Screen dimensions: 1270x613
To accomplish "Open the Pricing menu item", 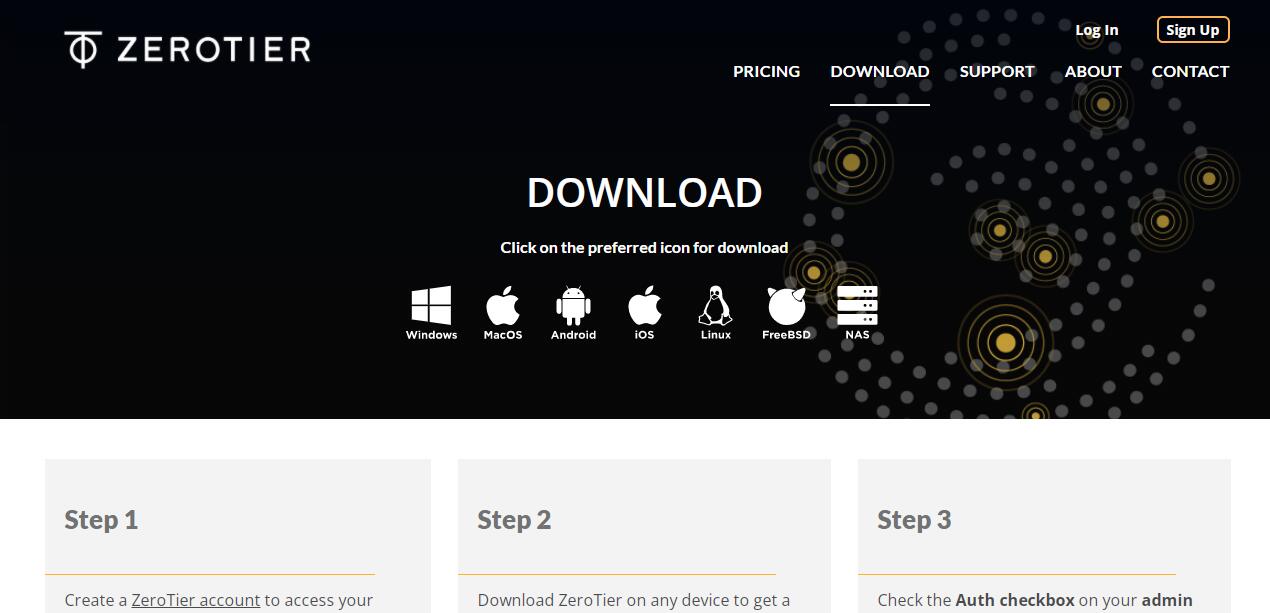I will [766, 71].
